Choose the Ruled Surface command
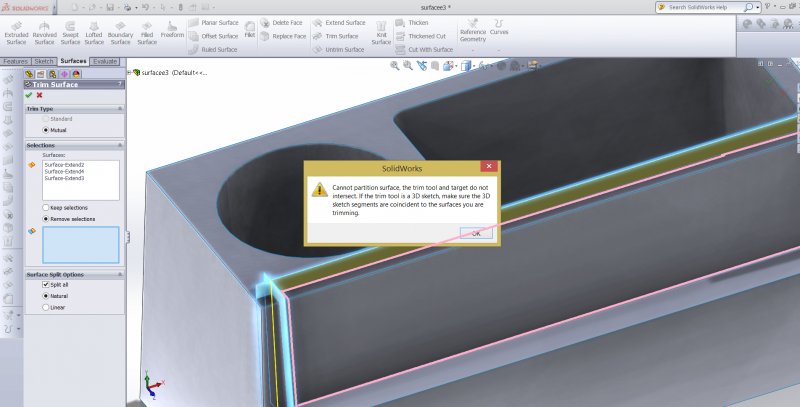Image resolution: width=800 pixels, height=407 pixels. click(213, 49)
